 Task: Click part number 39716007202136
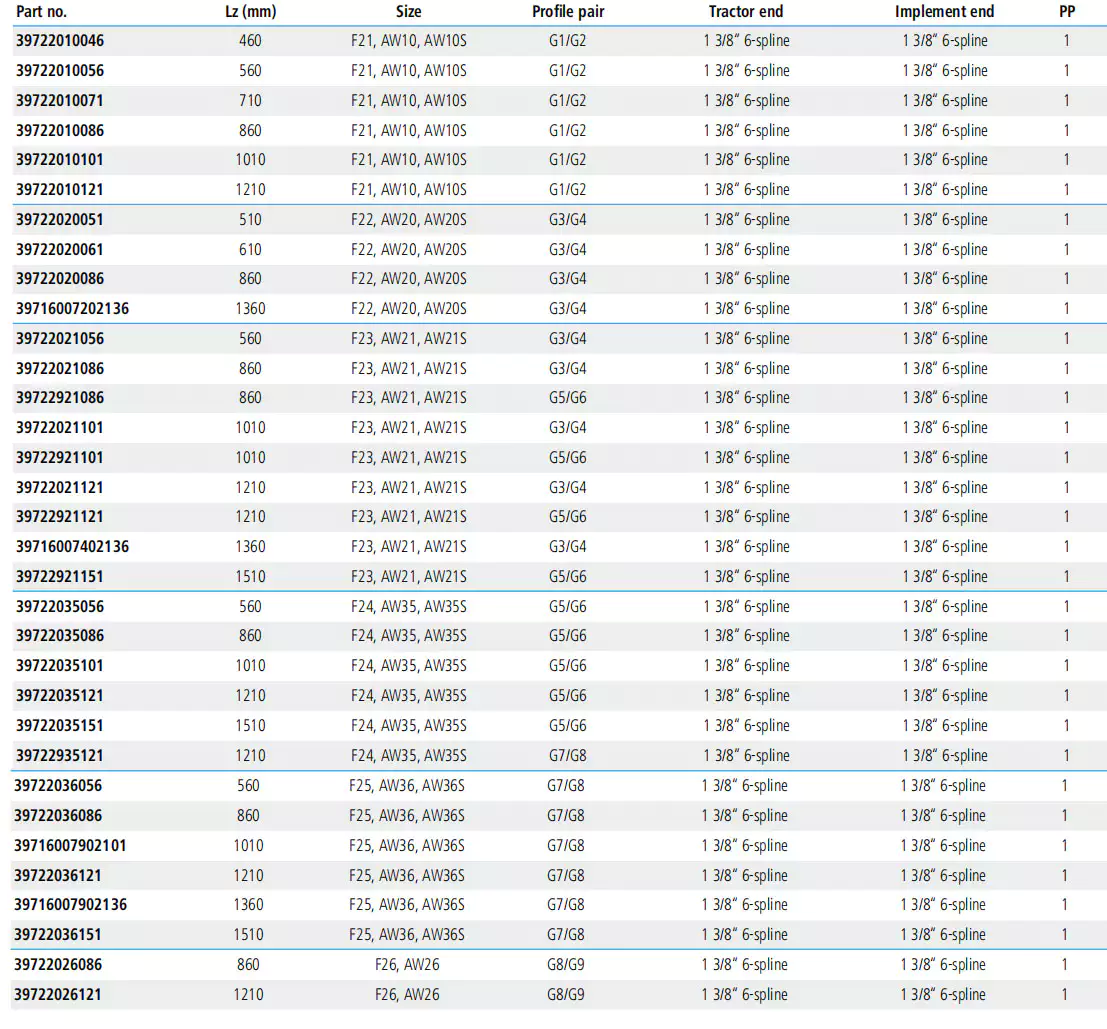72,309
